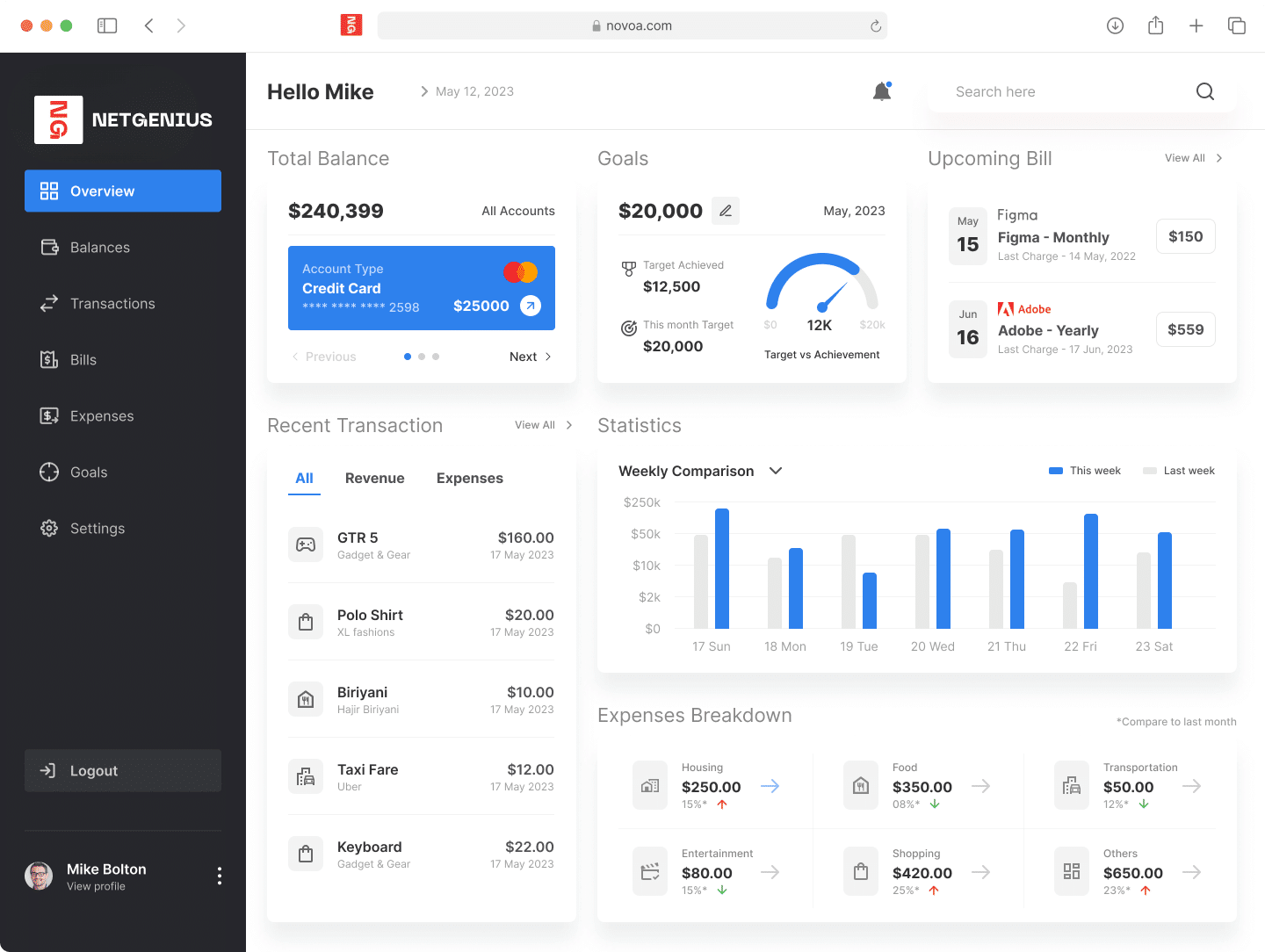Select the third card pagination dot
The width and height of the screenshot is (1265, 952).
pos(436,357)
